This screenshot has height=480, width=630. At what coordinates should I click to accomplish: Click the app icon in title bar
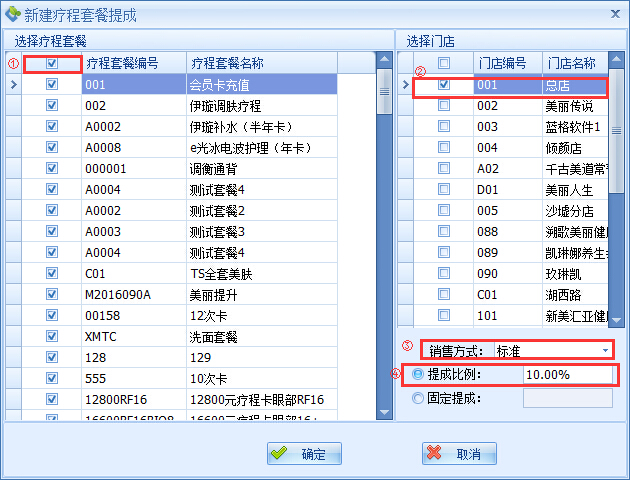click(x=12, y=15)
